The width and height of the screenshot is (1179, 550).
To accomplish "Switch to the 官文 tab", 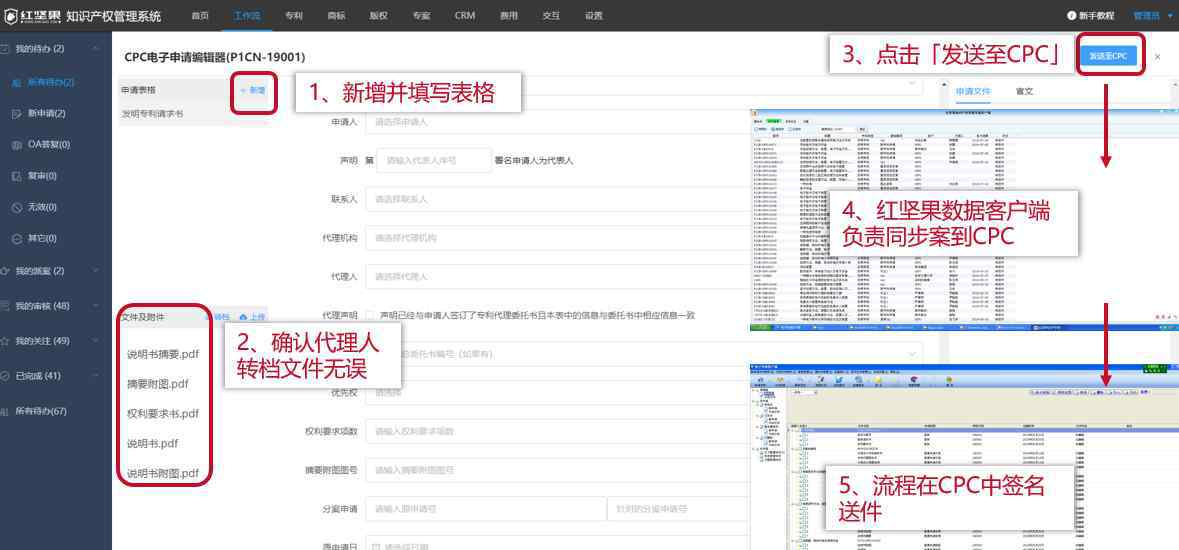I will point(1024,92).
